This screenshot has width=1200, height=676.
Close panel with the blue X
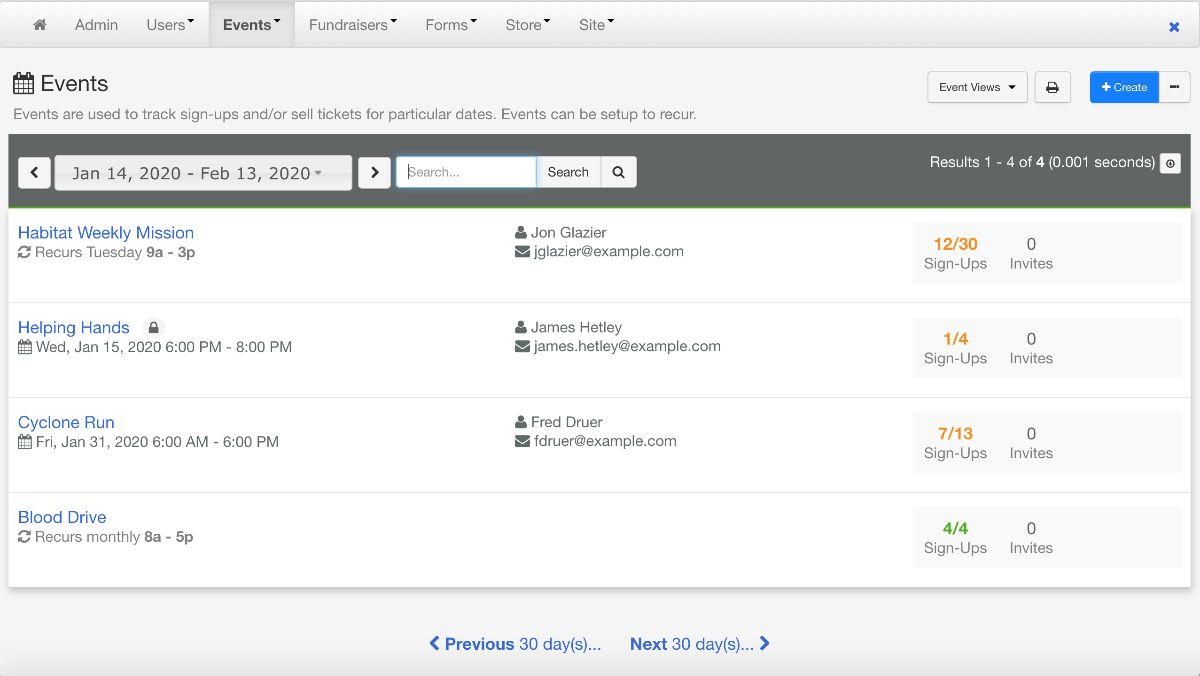pos(1174,27)
